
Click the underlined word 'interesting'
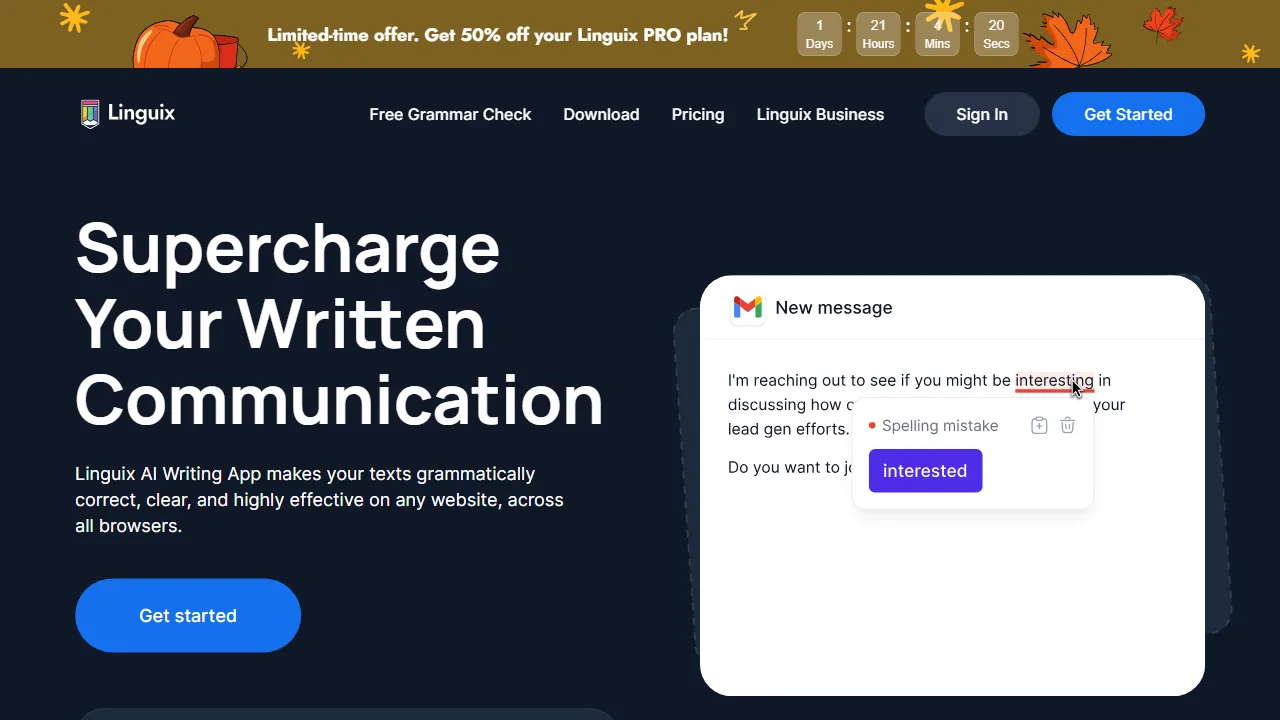click(x=1054, y=381)
